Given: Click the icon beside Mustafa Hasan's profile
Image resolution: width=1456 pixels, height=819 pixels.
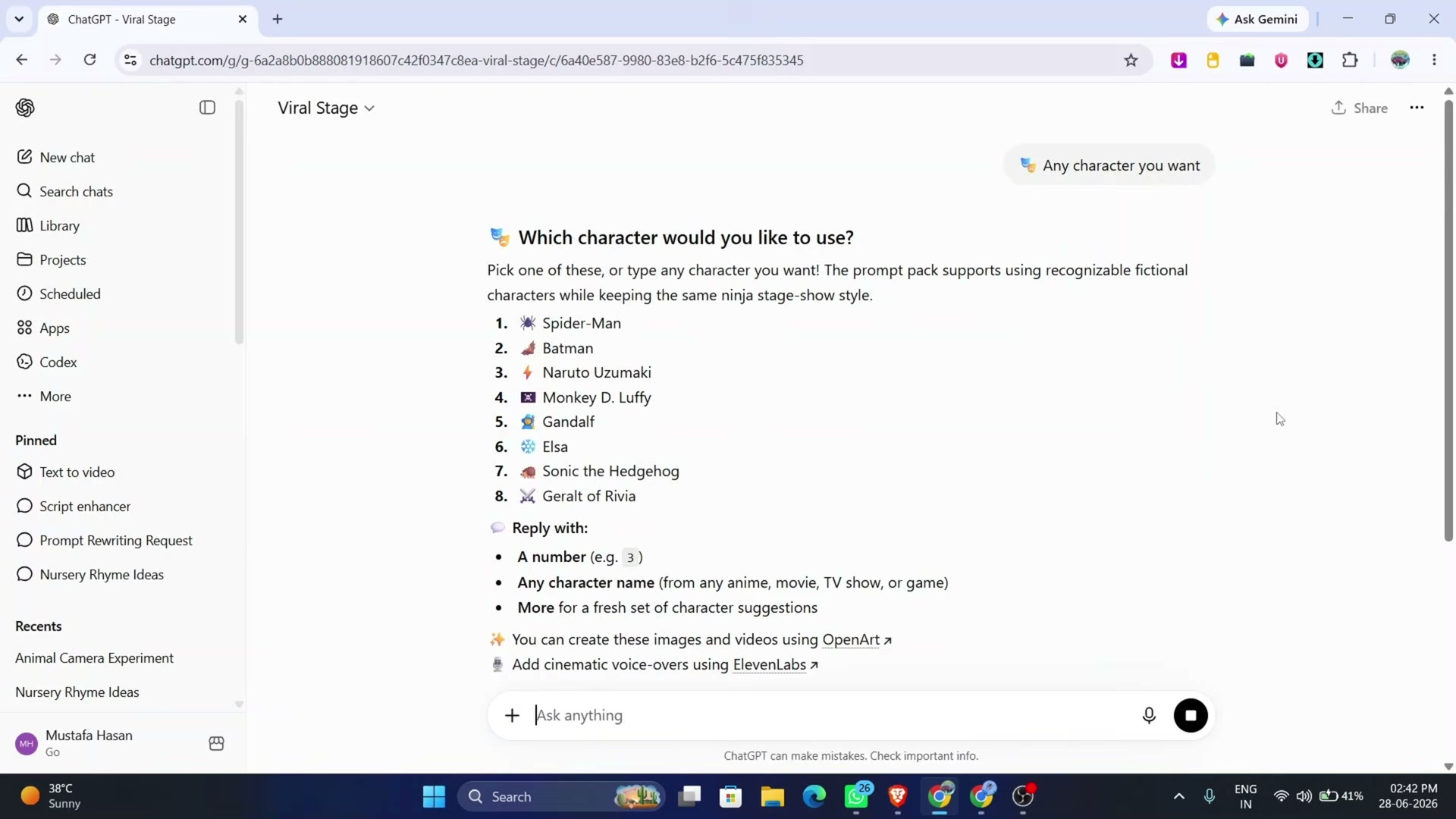Looking at the screenshot, I should click(x=216, y=743).
